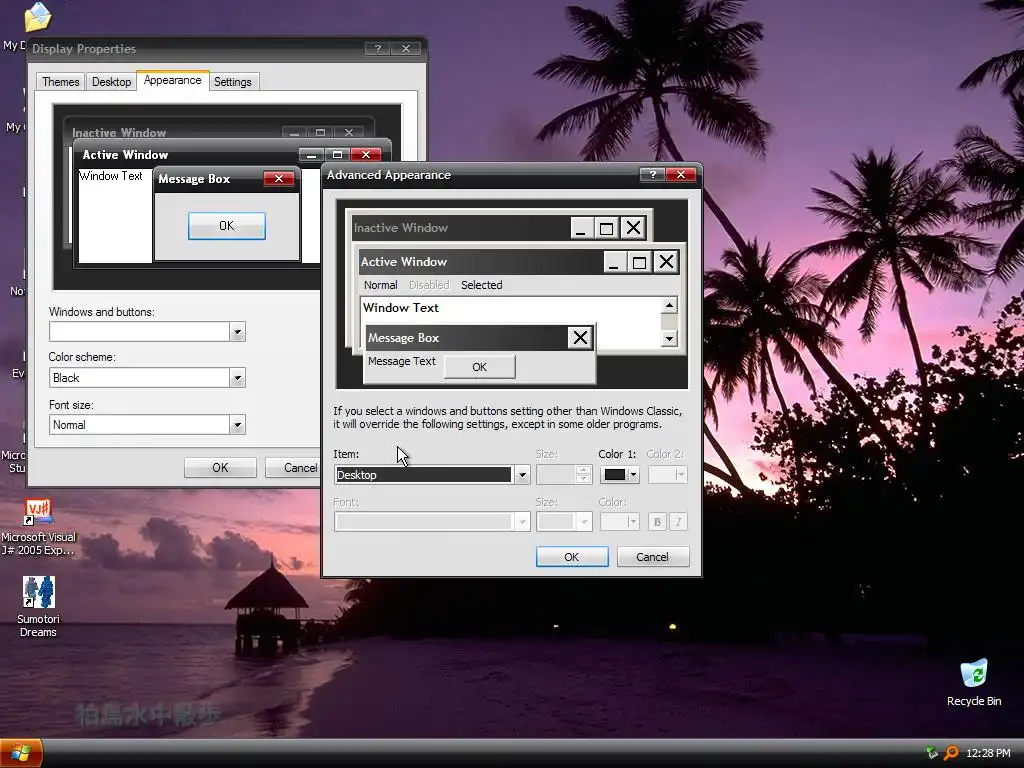Viewport: 1024px width, 768px height.
Task: Click preview Inactive Window close icon in Advanced Appearance
Action: pyautogui.click(x=633, y=228)
